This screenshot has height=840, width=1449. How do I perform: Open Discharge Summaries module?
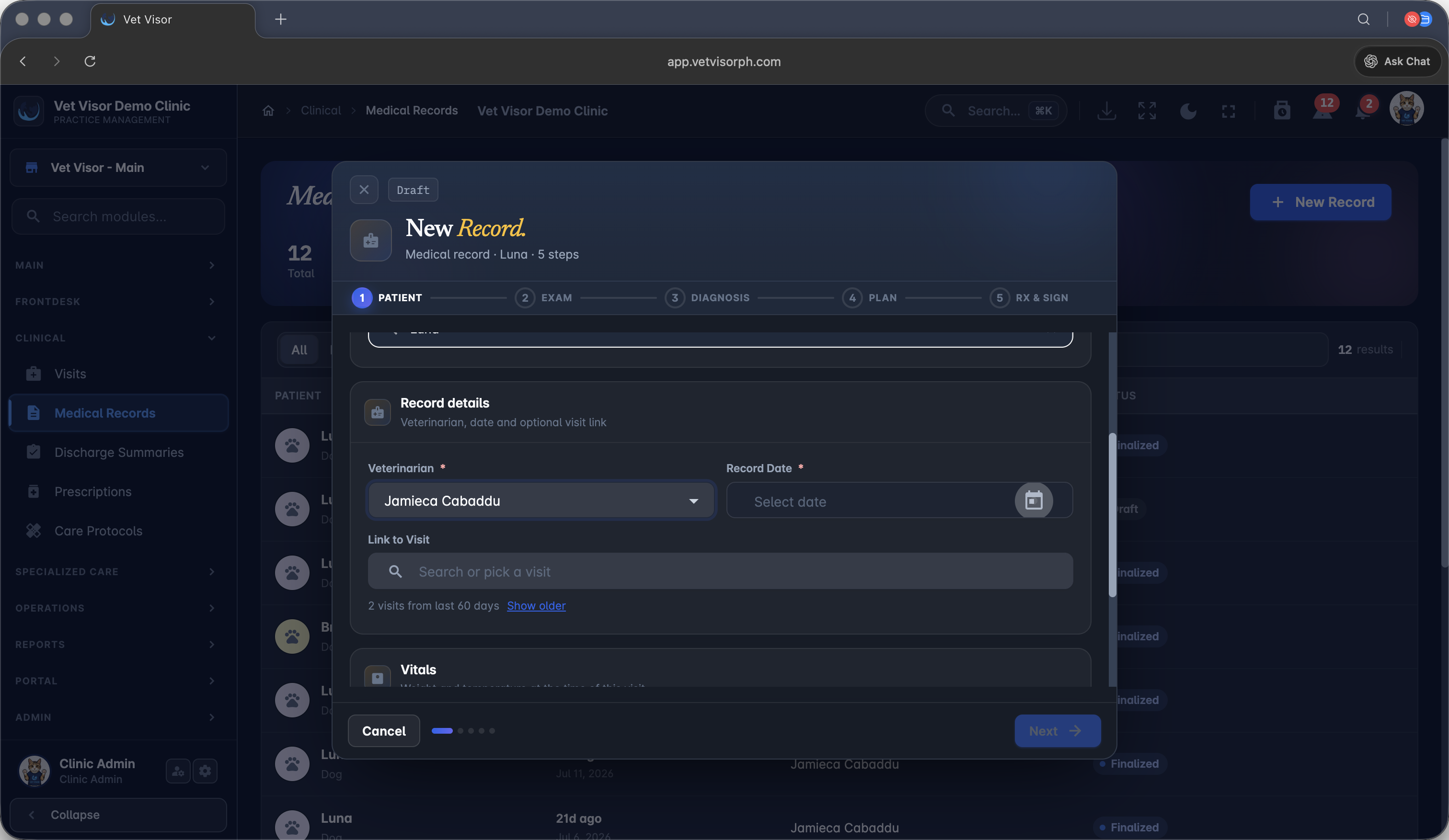click(x=118, y=452)
